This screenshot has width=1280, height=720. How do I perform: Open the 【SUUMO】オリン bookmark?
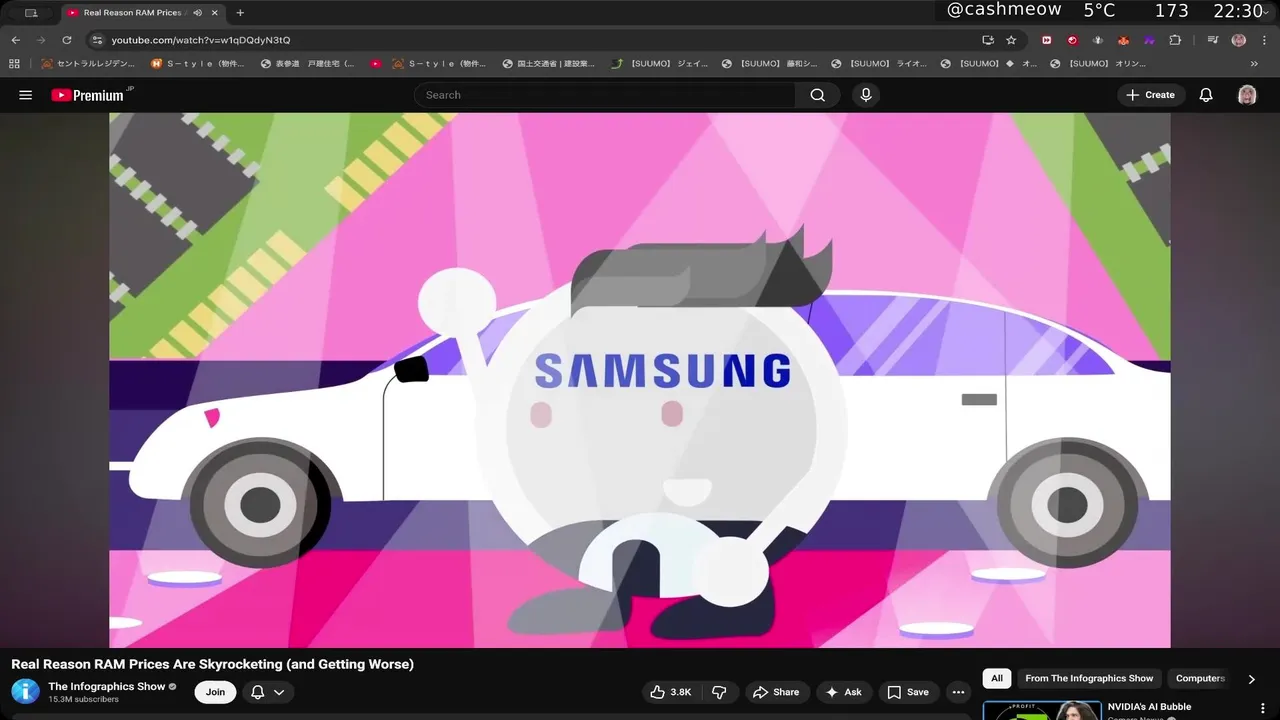[x=1098, y=63]
